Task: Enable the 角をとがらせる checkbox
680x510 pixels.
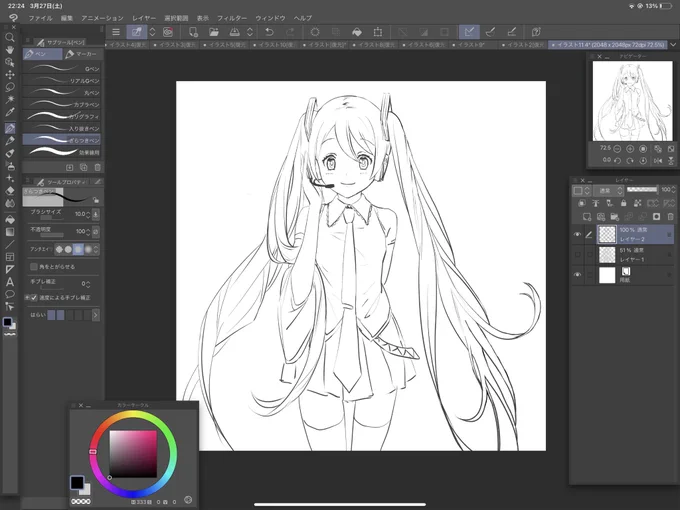Action: tap(33, 267)
